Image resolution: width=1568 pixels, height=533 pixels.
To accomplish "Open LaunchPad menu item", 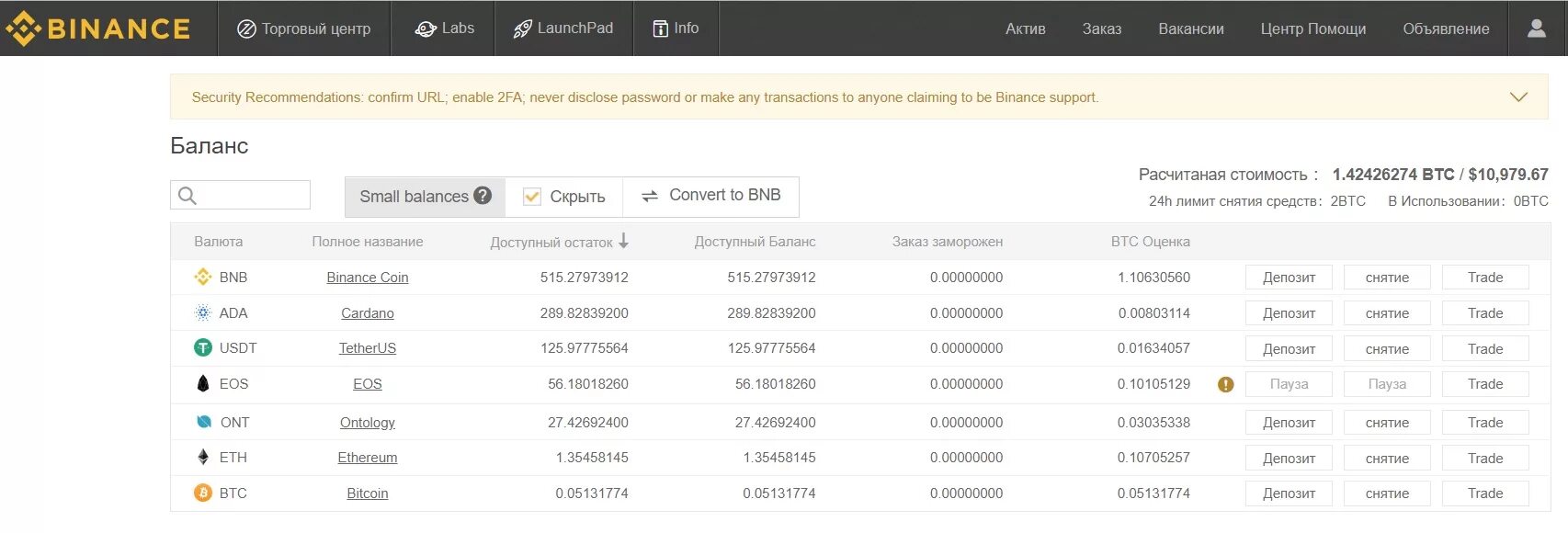I will [x=563, y=28].
